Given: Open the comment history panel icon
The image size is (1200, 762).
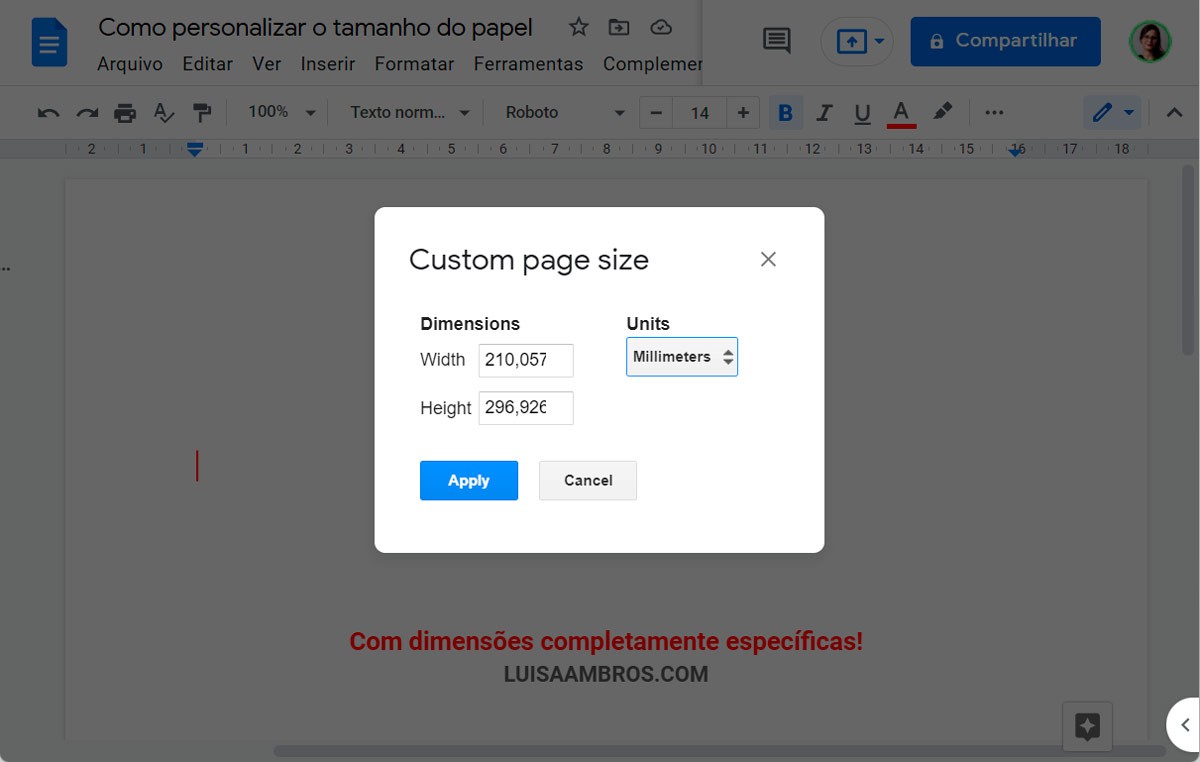Looking at the screenshot, I should (779, 40).
